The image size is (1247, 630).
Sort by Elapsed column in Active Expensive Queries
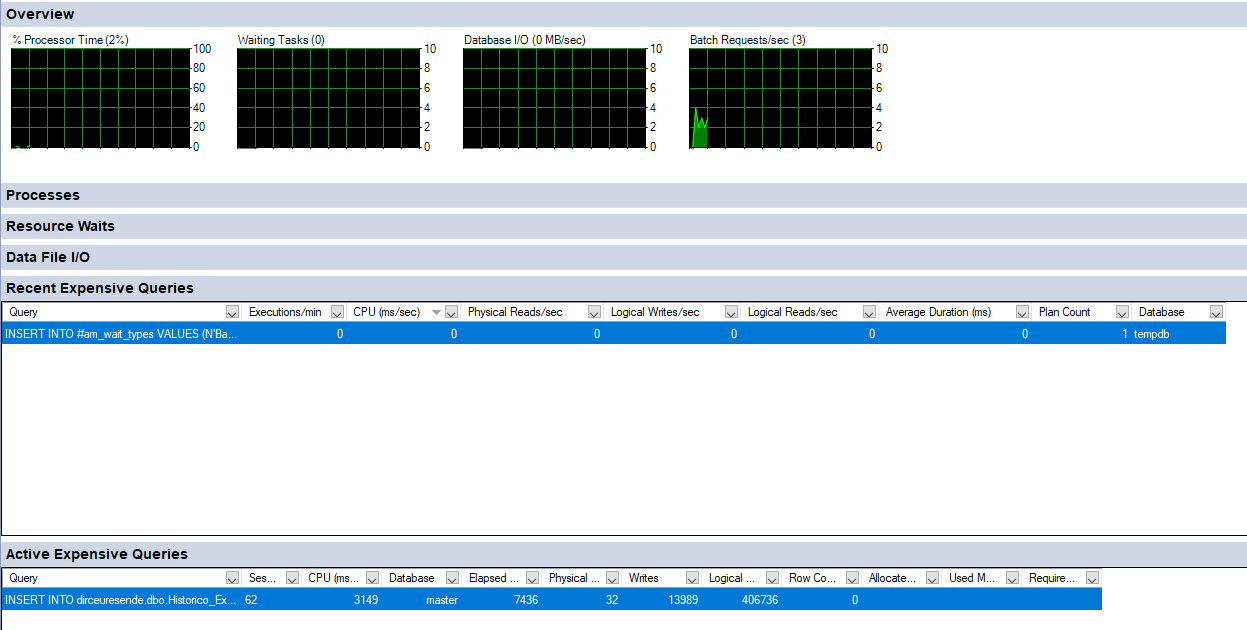point(494,578)
